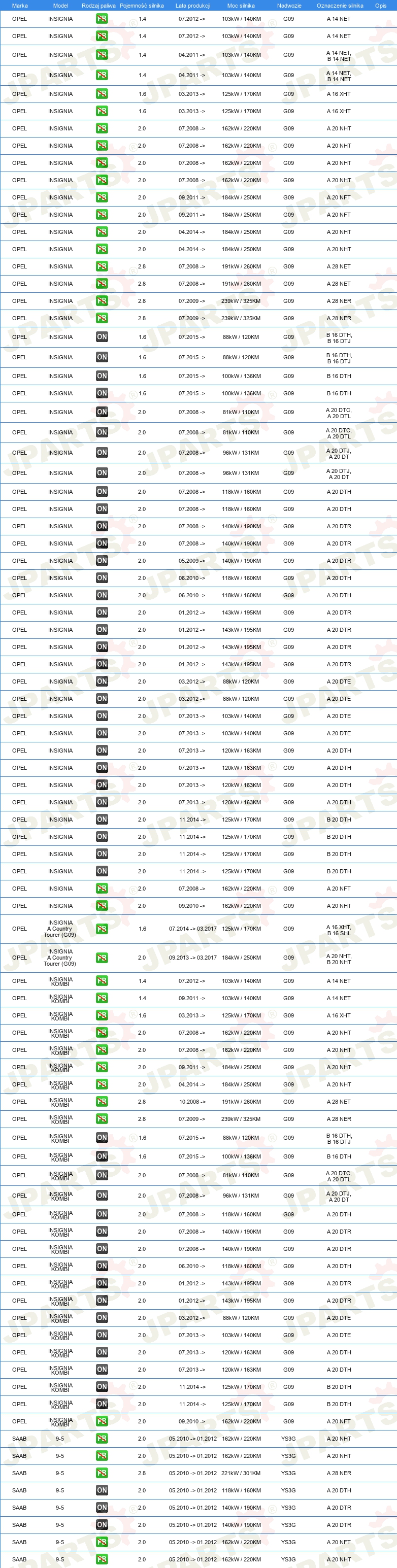Click 06.2010 -> date in the Insignia Kombi row
Image resolution: width=397 pixels, height=1568 pixels.
click(192, 1266)
